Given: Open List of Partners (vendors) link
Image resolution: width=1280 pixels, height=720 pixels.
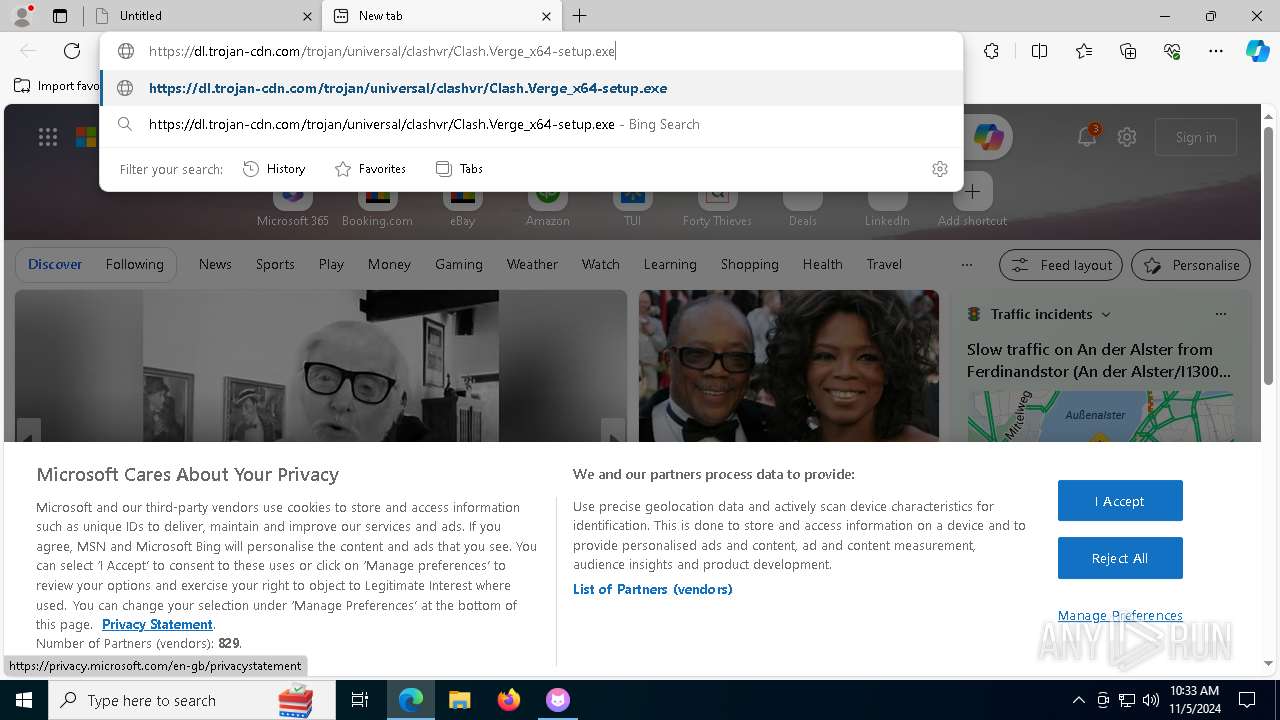Looking at the screenshot, I should pyautogui.click(x=652, y=589).
